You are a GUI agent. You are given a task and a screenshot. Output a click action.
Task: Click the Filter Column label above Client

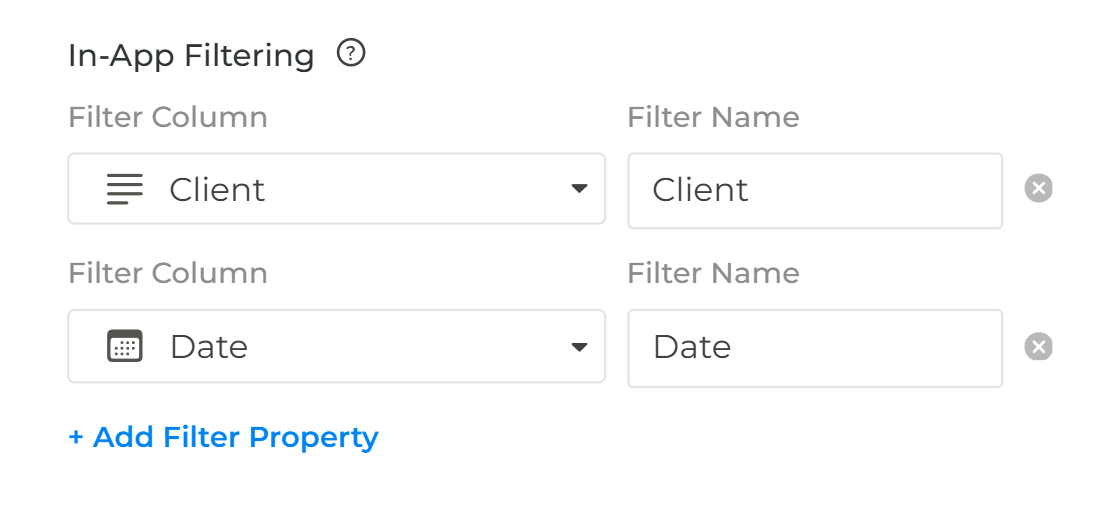168,117
